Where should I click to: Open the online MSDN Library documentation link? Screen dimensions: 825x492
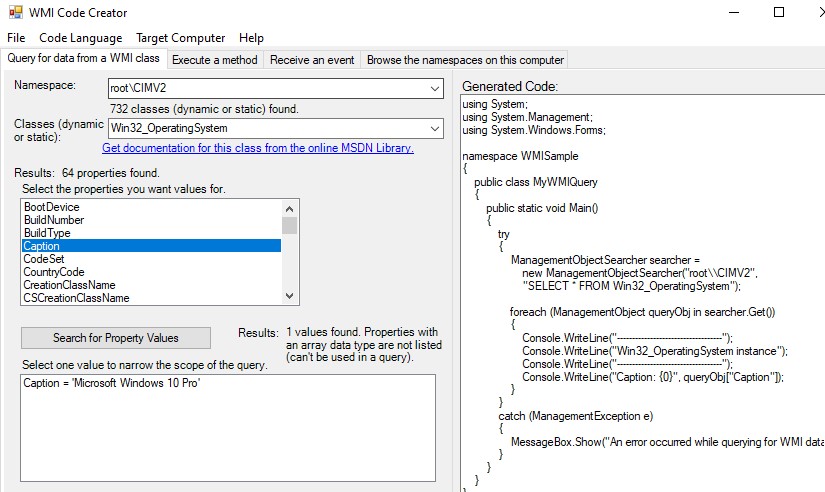258,148
